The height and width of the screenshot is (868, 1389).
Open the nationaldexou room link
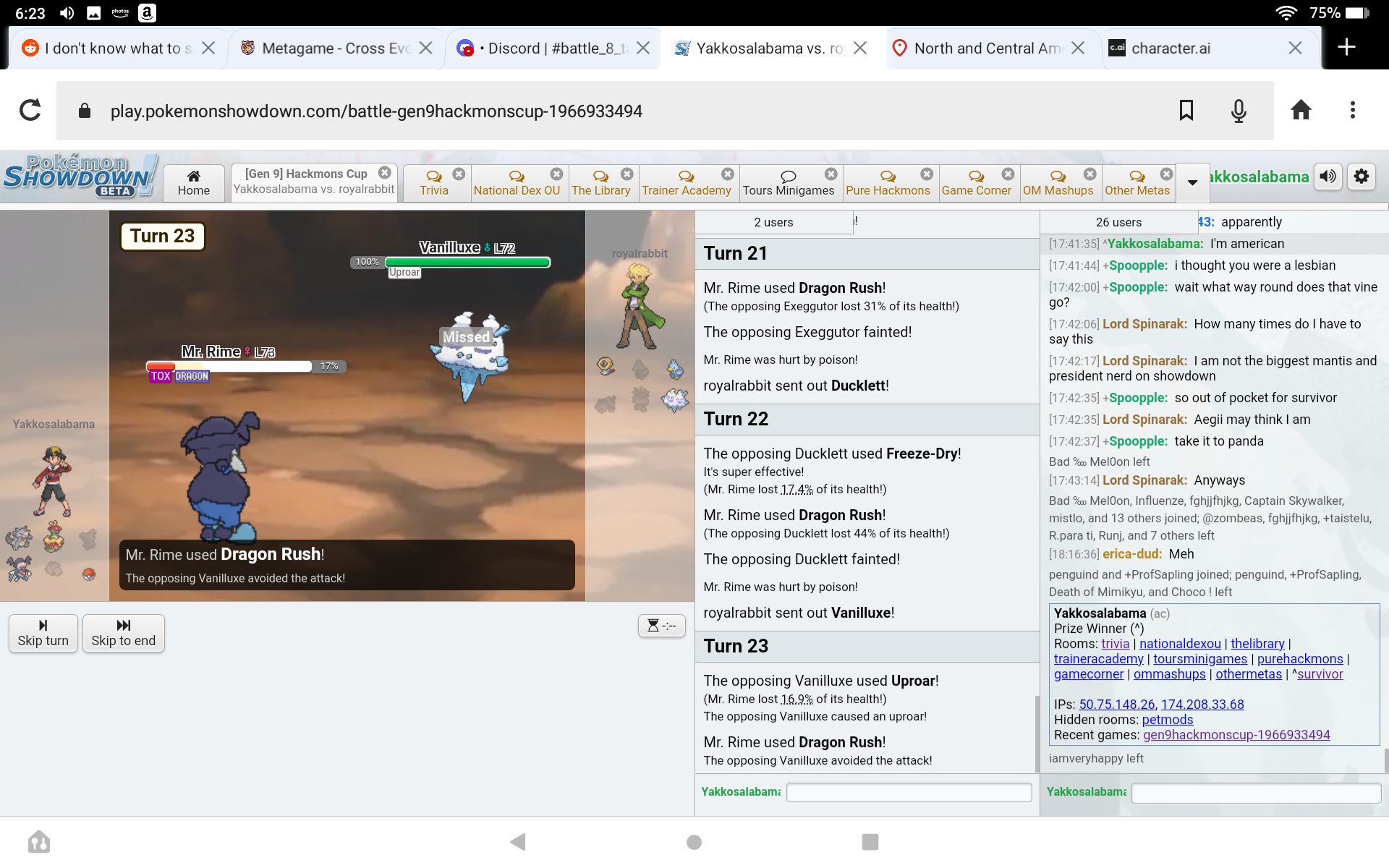1180,644
